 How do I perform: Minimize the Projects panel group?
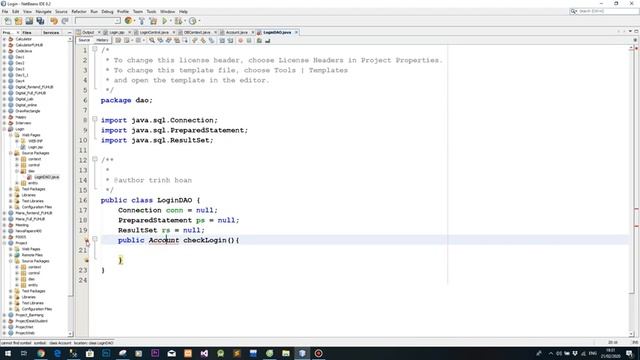69,32
